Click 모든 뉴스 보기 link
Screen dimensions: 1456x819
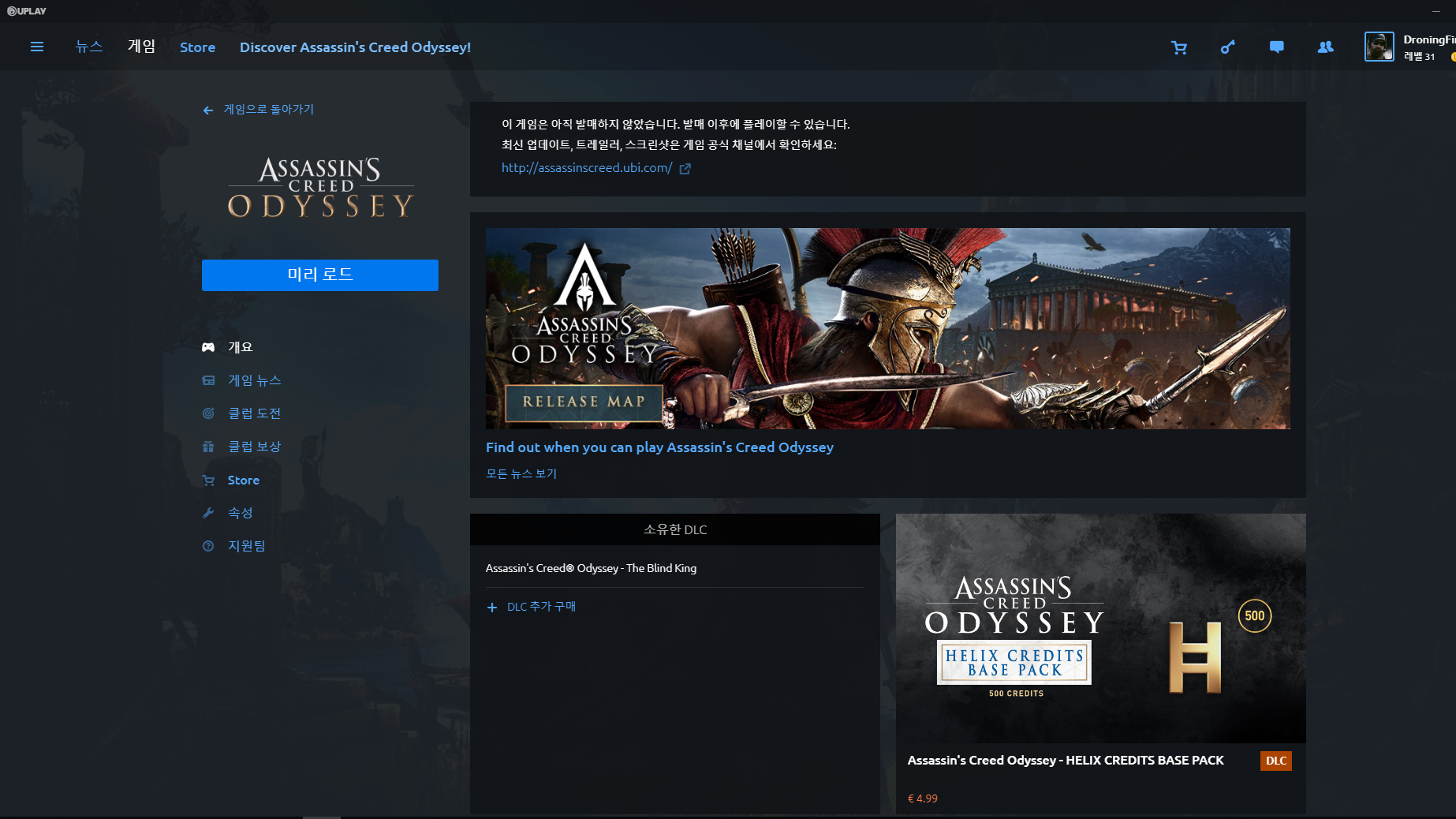pyautogui.click(x=521, y=473)
